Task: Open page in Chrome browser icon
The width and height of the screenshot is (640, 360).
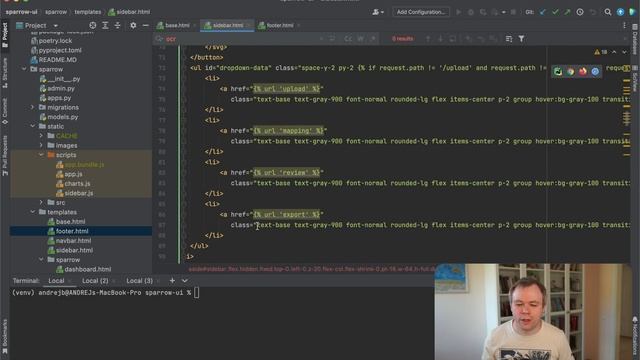Action: pos(571,71)
